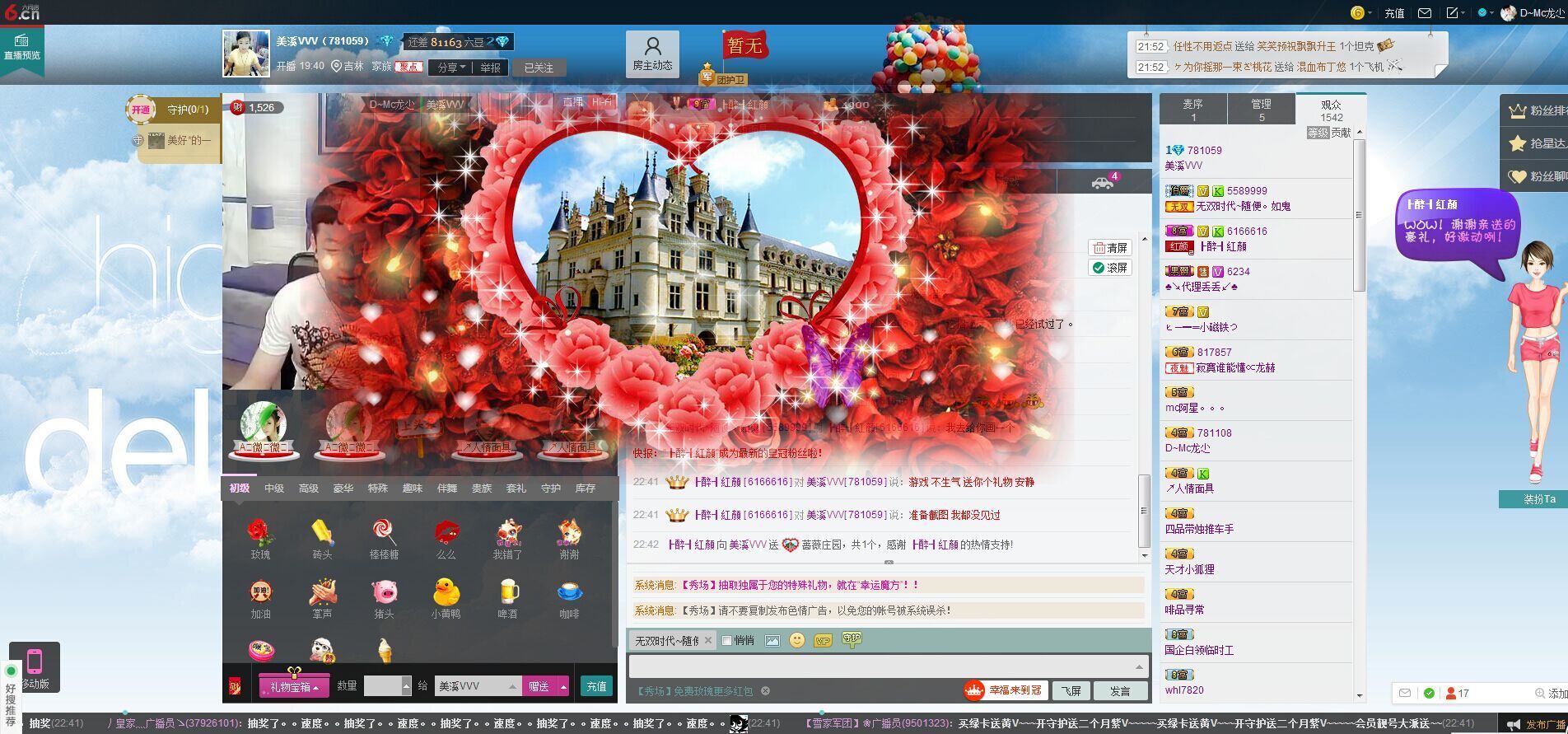The image size is (1568, 734).
Task: Switch audience sorting to 贡献
Action: point(1341,133)
